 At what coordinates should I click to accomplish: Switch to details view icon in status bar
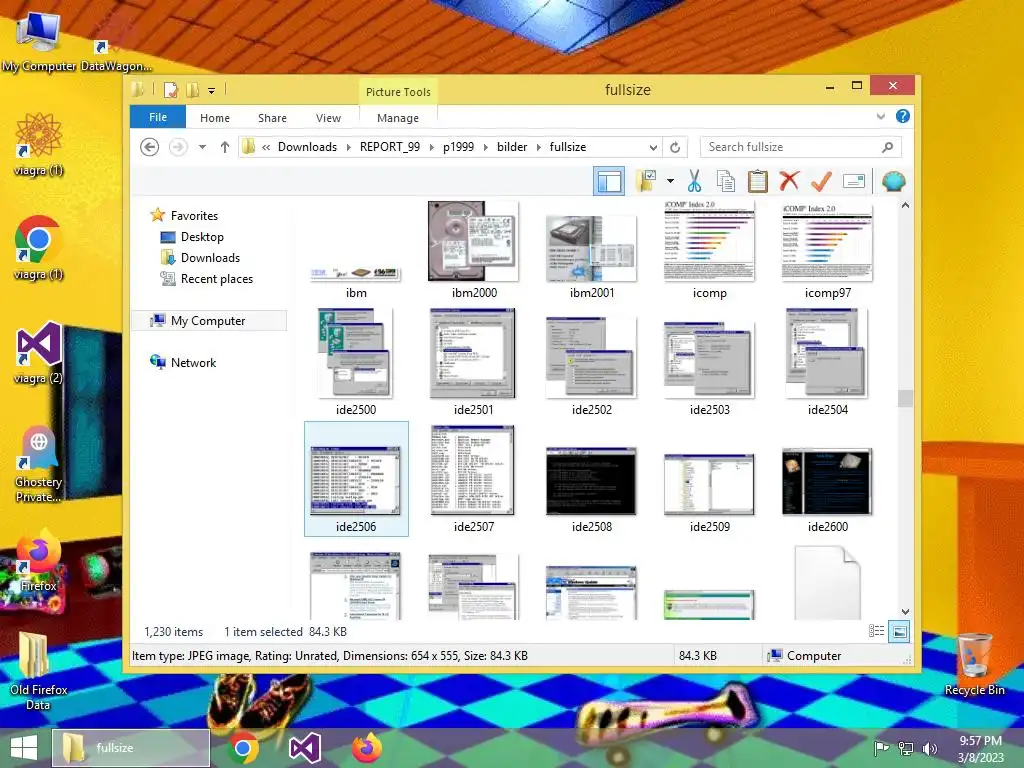pos(876,631)
